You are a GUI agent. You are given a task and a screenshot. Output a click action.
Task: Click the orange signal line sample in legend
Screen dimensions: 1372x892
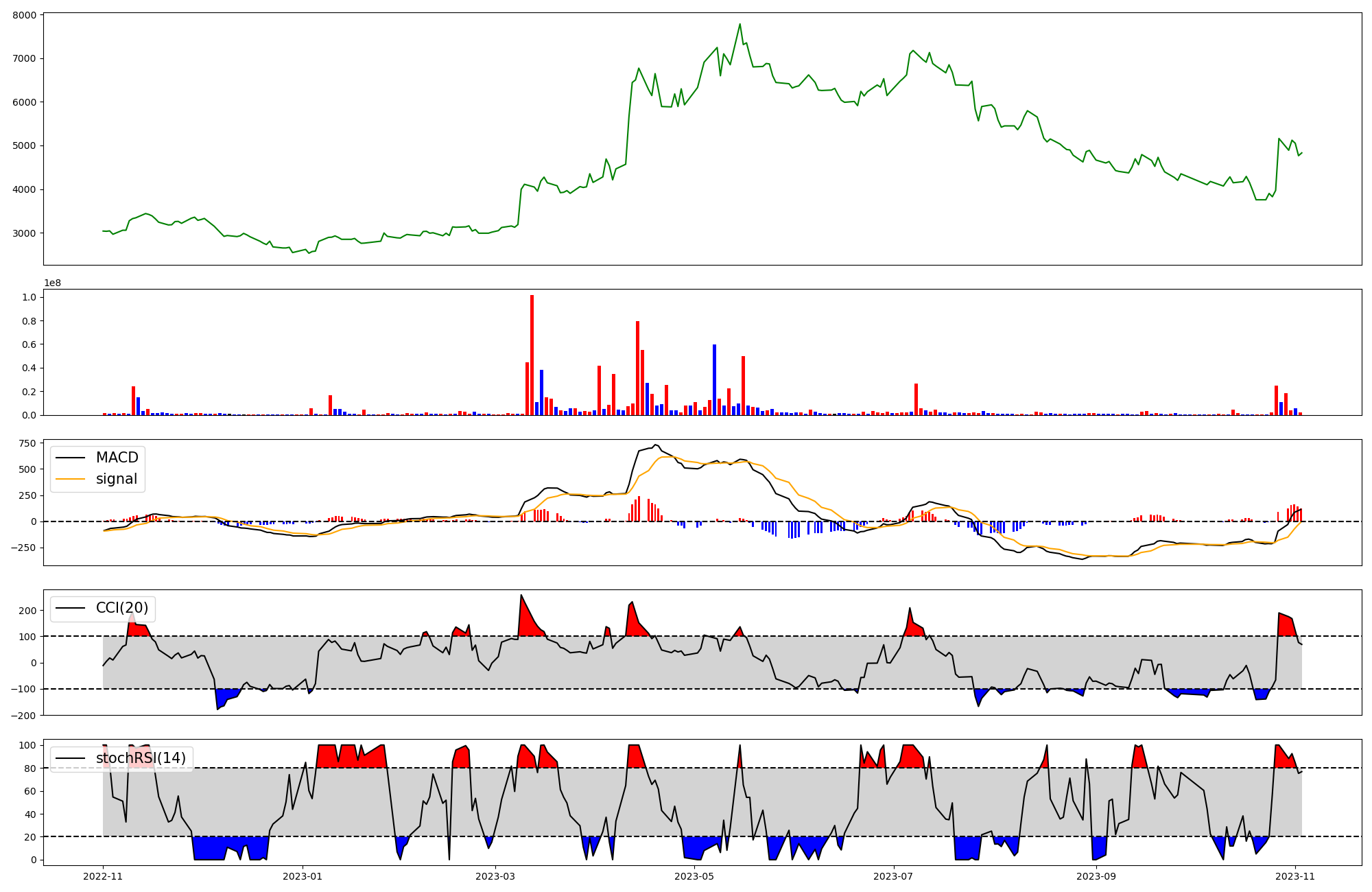70,479
